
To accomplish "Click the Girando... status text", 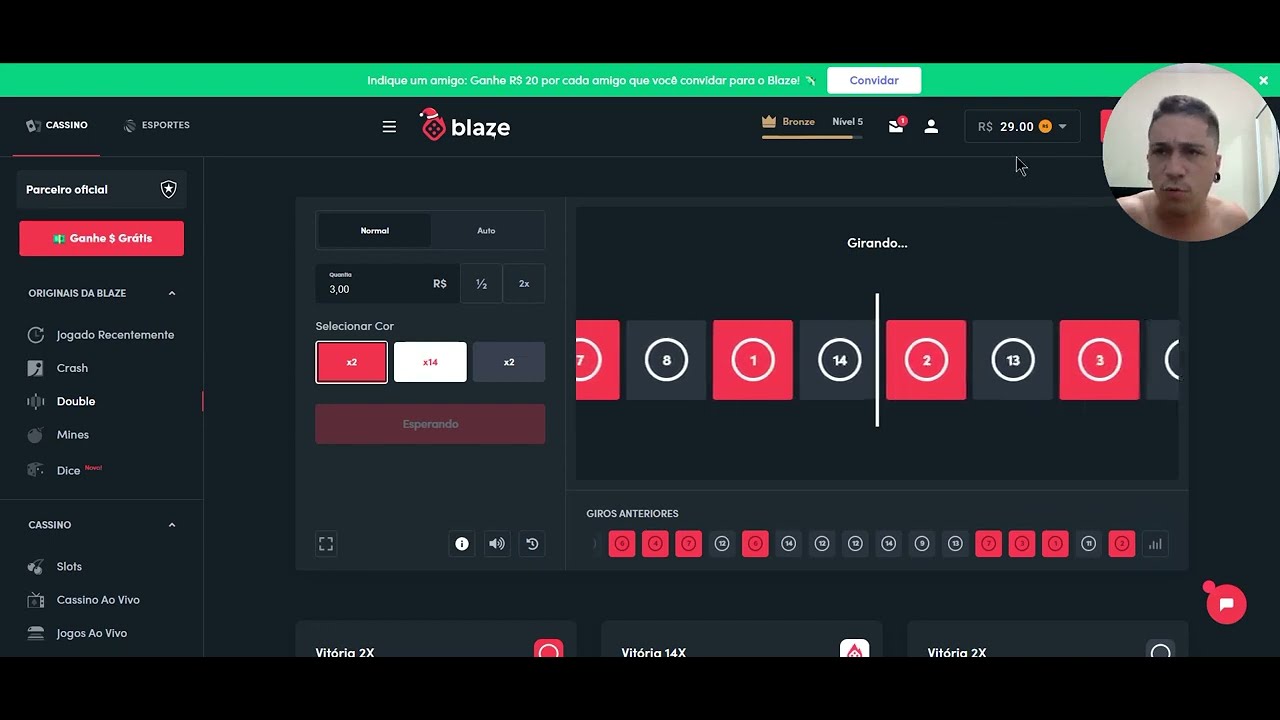I will [877, 243].
